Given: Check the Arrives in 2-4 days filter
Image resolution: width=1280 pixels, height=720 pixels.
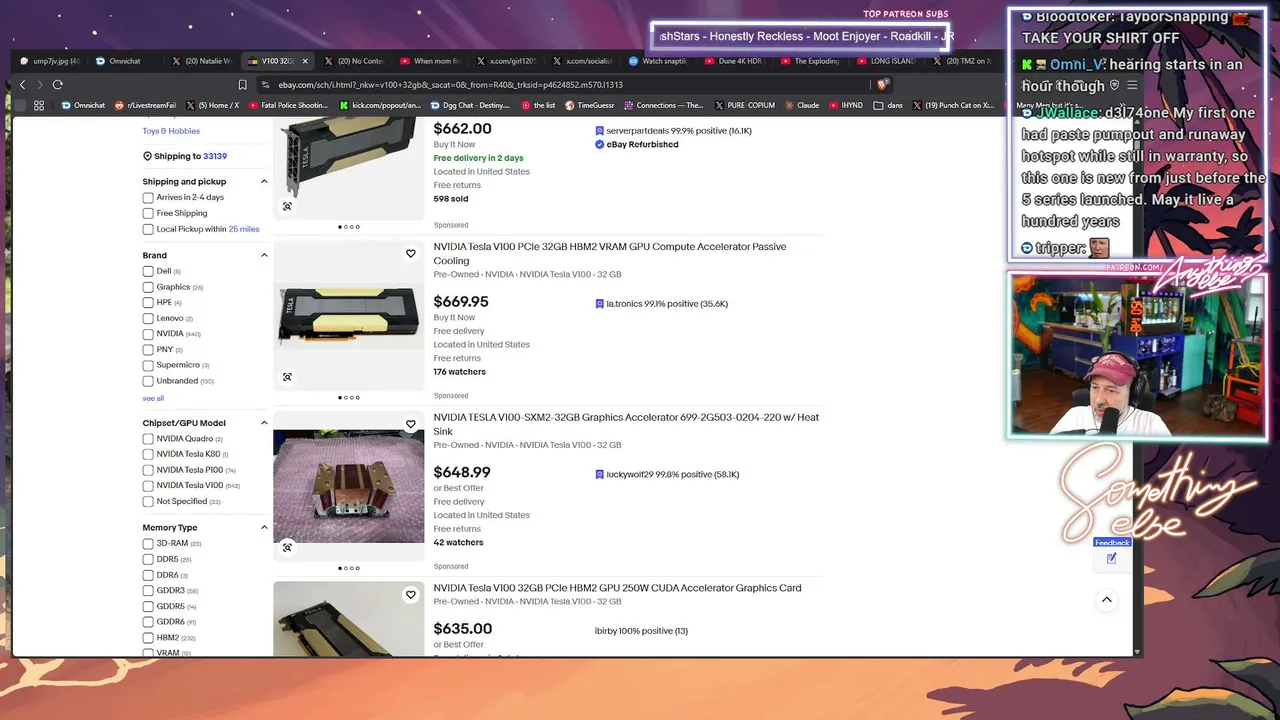Looking at the screenshot, I should pos(148,198).
